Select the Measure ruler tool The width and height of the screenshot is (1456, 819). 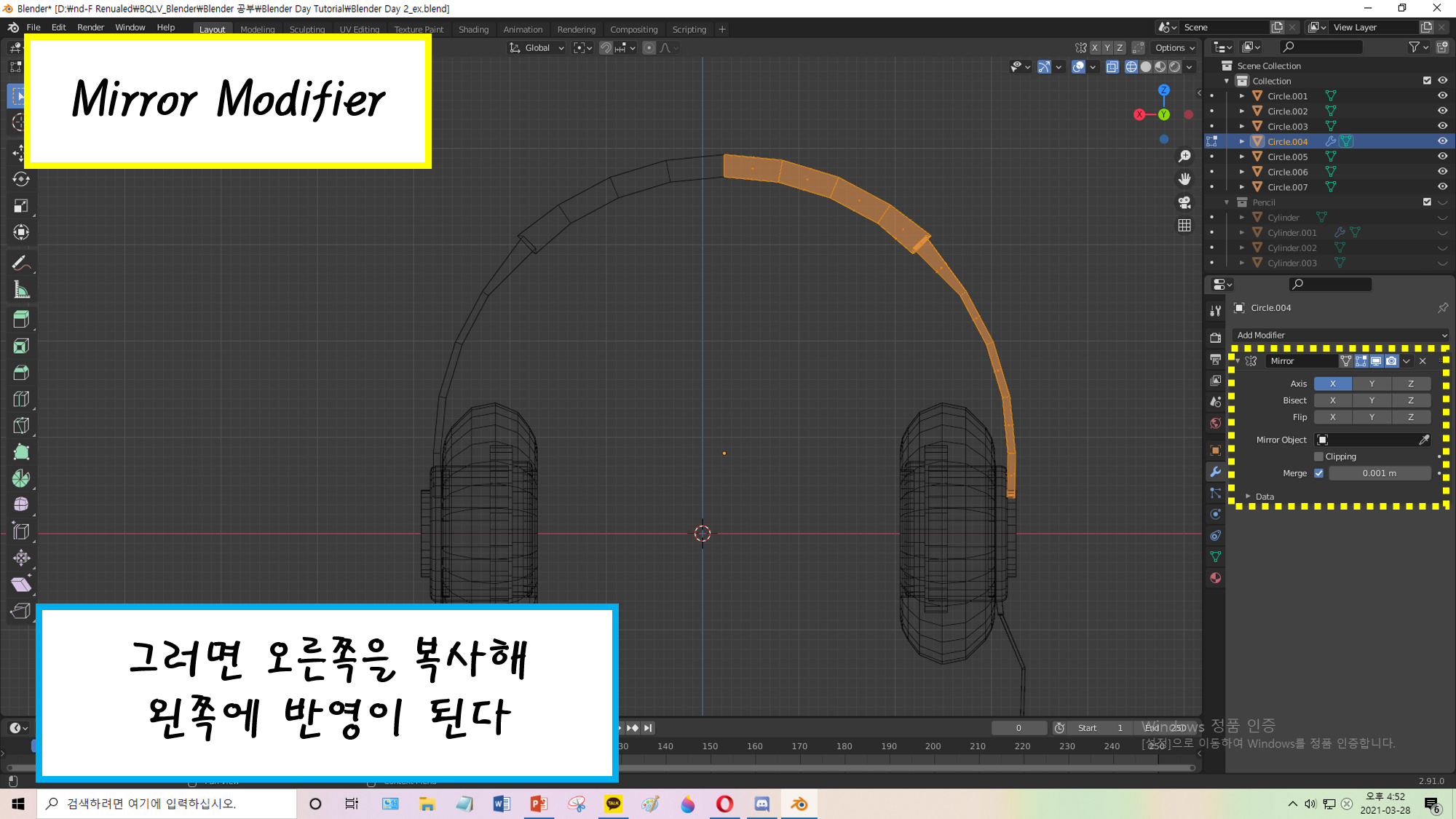coord(20,290)
